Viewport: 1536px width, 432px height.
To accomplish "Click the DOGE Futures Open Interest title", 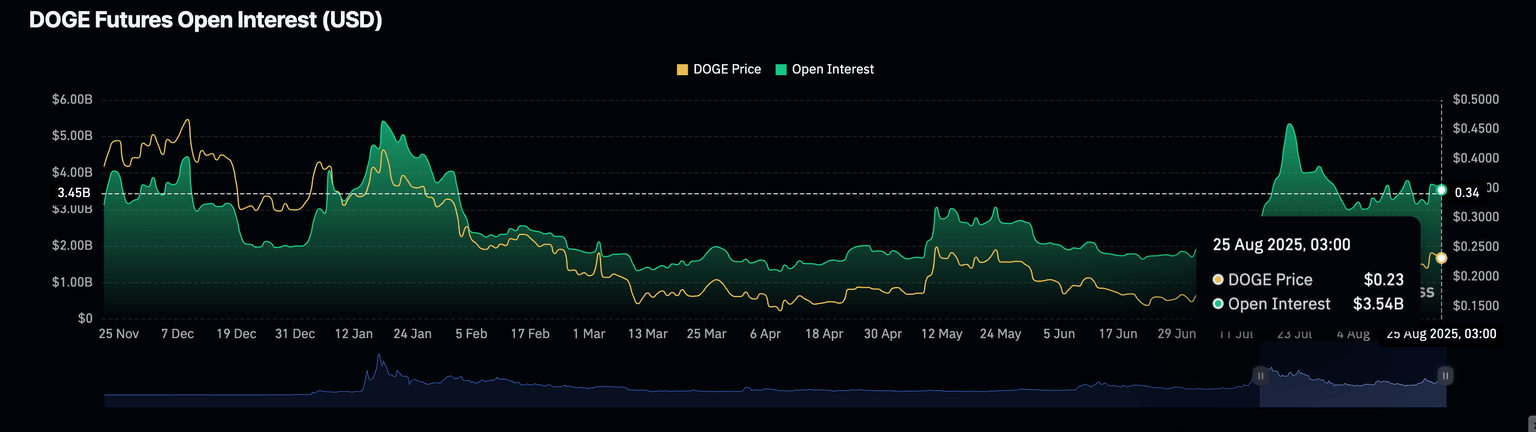I will tap(205, 20).
